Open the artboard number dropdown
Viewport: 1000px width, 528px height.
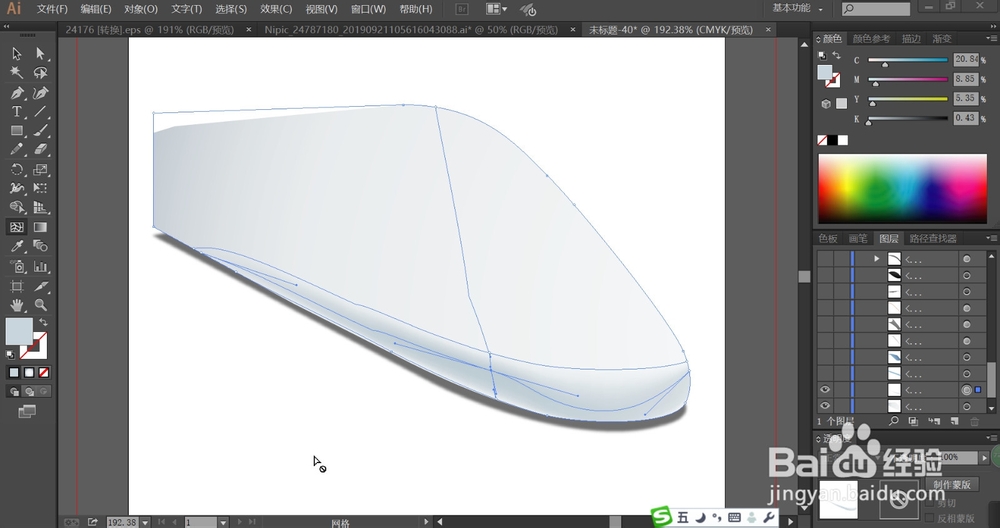pos(223,522)
